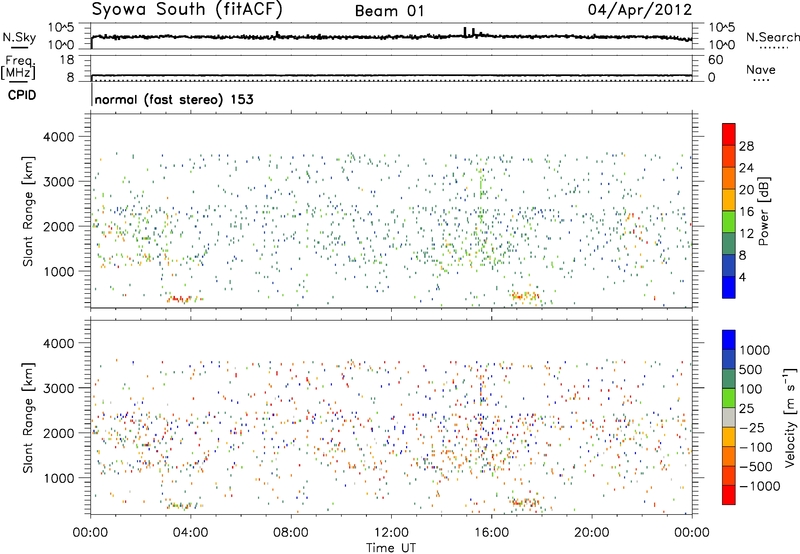Click the '-500' tick on Velocity colorbar

pyautogui.click(x=756, y=466)
